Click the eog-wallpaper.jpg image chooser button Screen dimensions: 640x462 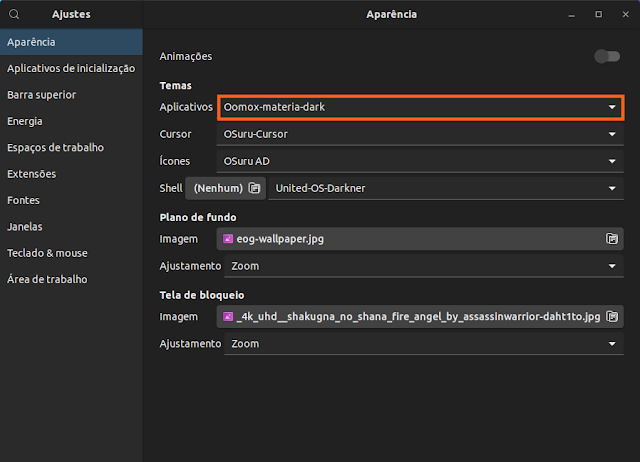coord(420,239)
